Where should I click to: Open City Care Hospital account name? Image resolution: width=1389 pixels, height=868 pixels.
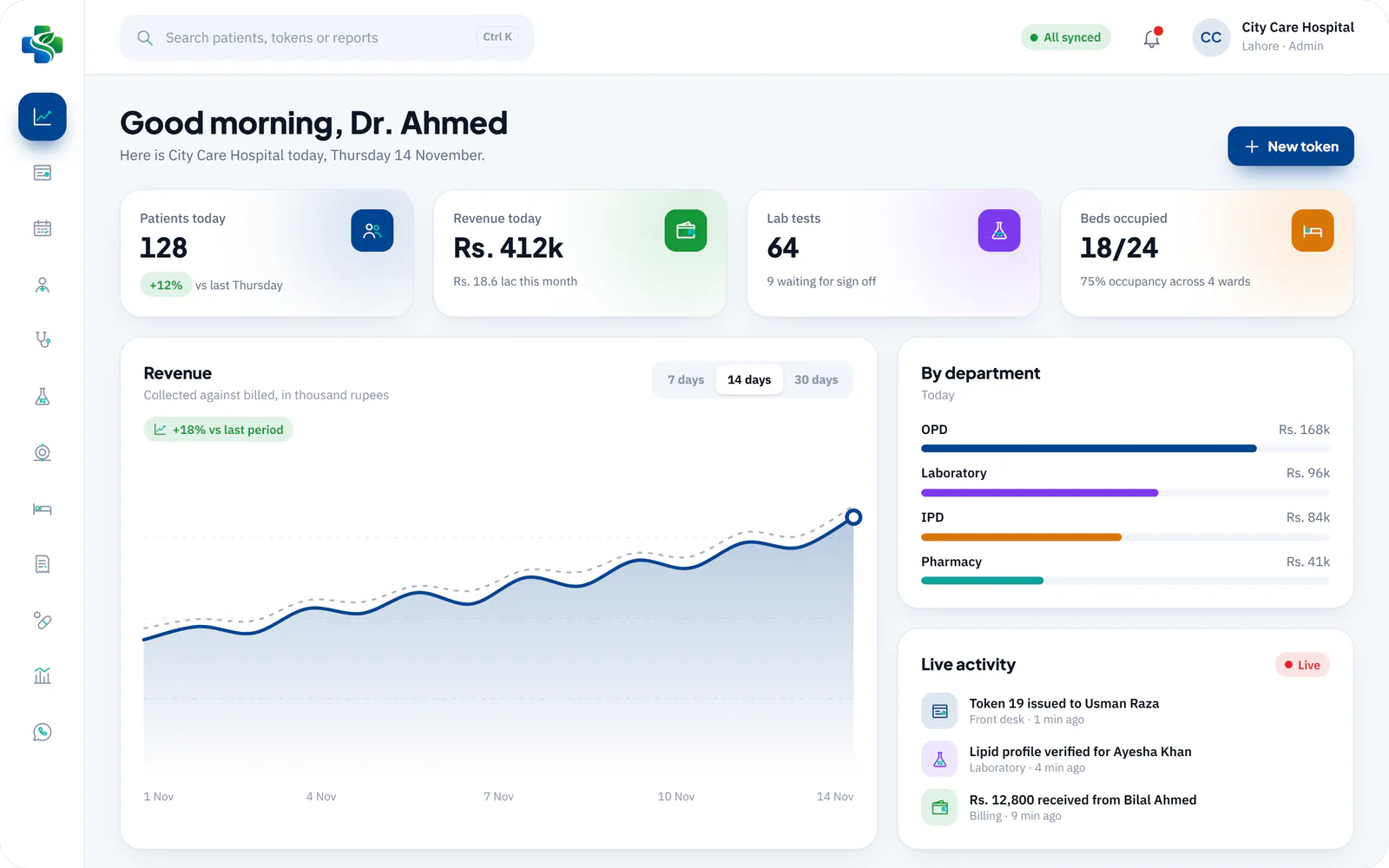pos(1298,28)
